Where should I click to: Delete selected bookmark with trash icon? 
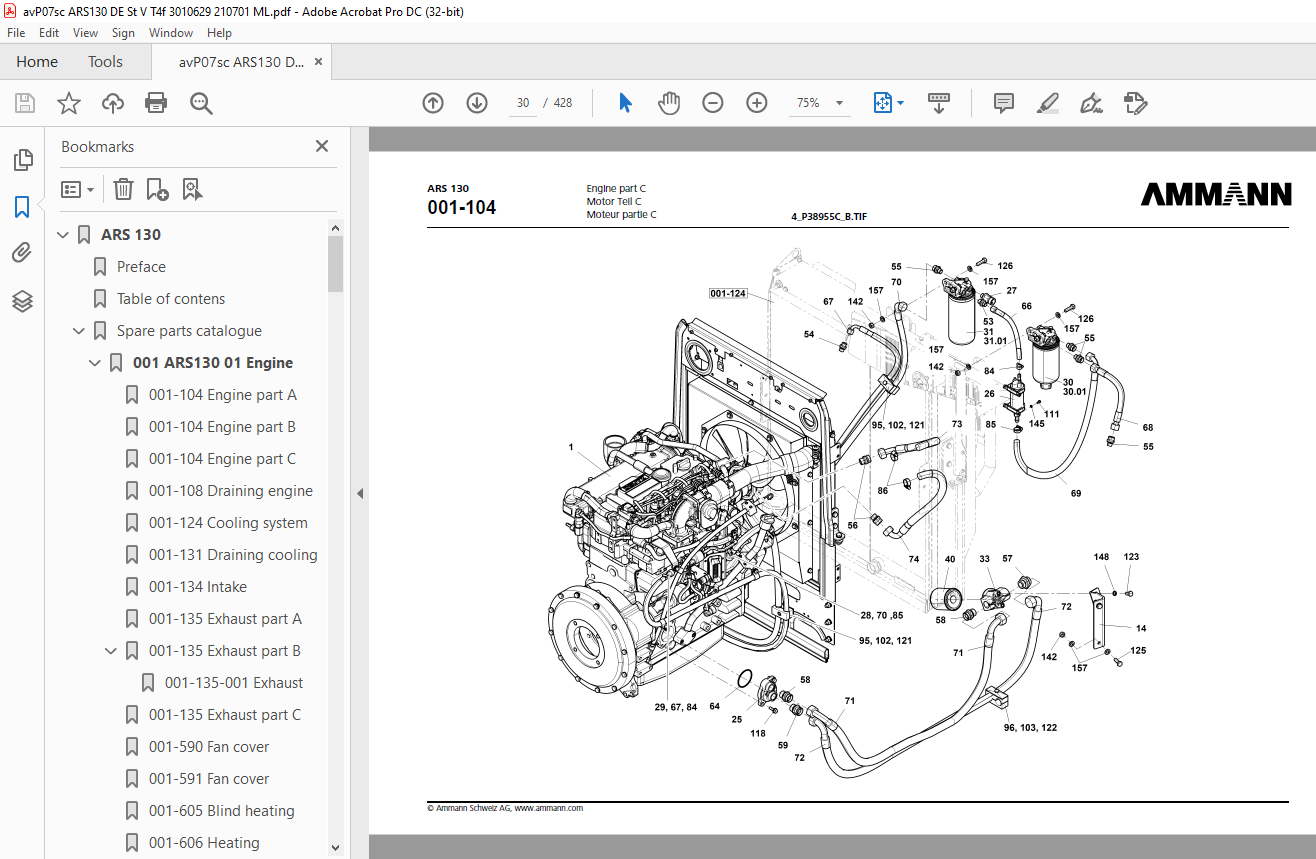[x=123, y=189]
